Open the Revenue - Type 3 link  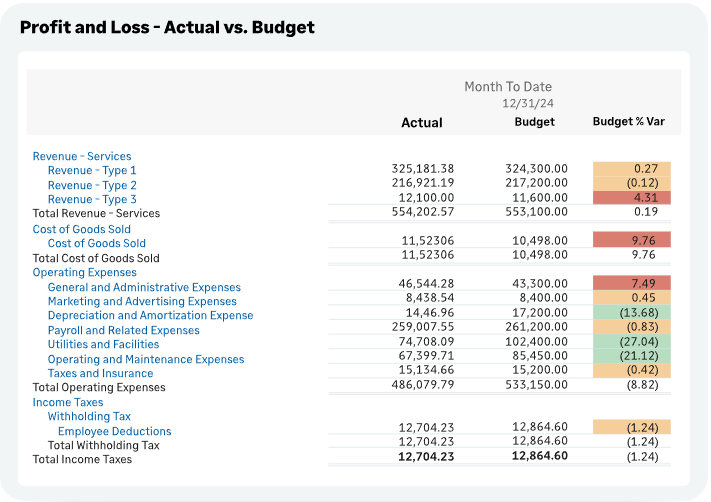tap(92, 200)
